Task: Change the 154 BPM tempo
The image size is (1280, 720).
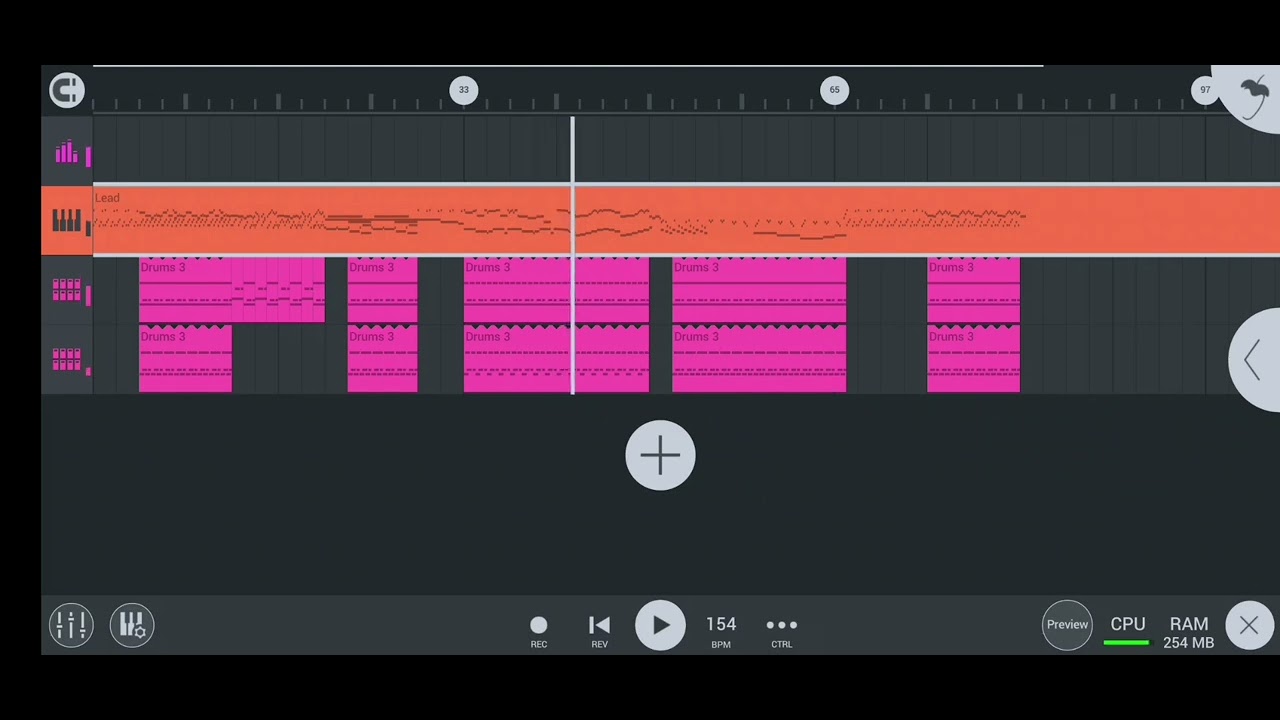Action: pos(721,631)
